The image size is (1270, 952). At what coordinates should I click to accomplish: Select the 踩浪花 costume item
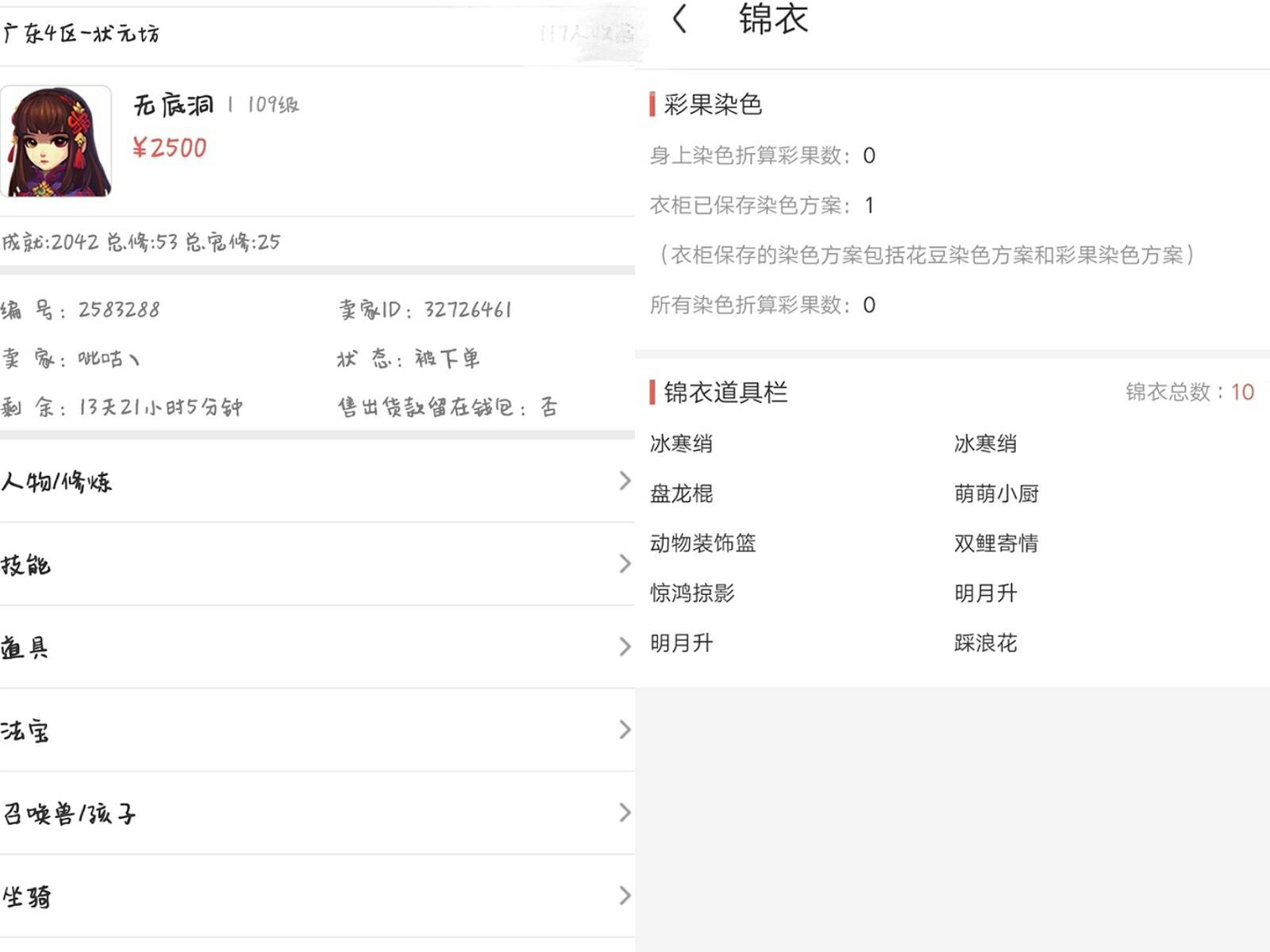point(985,643)
